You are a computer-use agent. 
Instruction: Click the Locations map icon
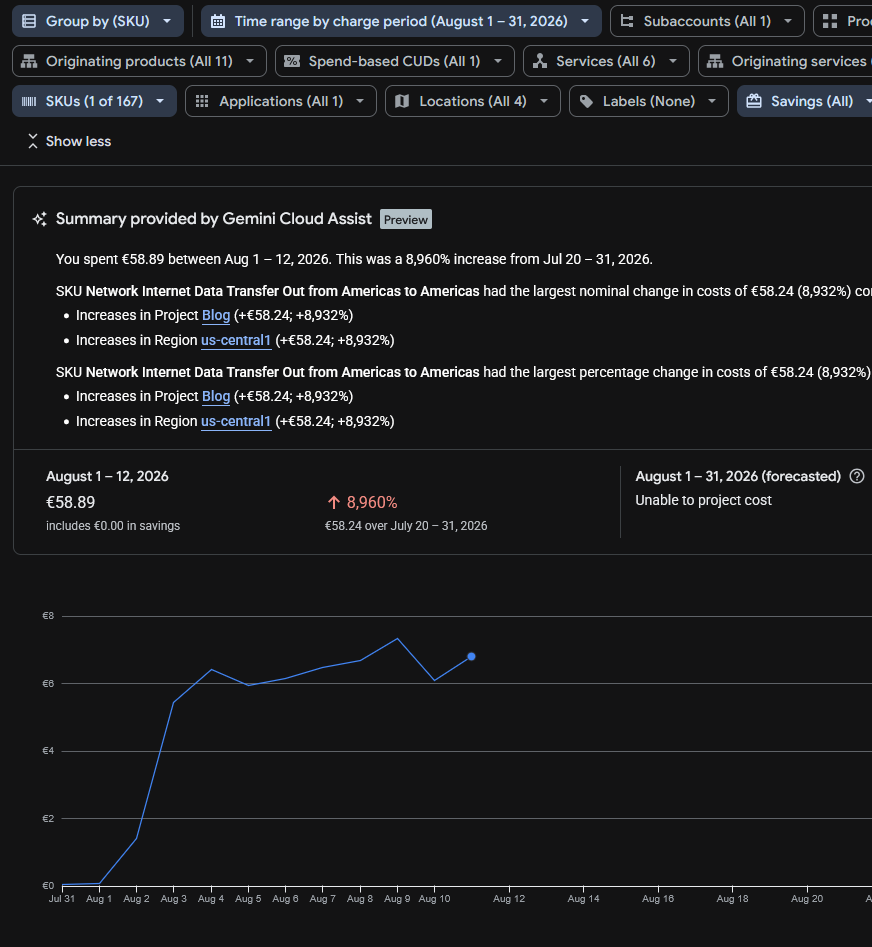click(402, 101)
